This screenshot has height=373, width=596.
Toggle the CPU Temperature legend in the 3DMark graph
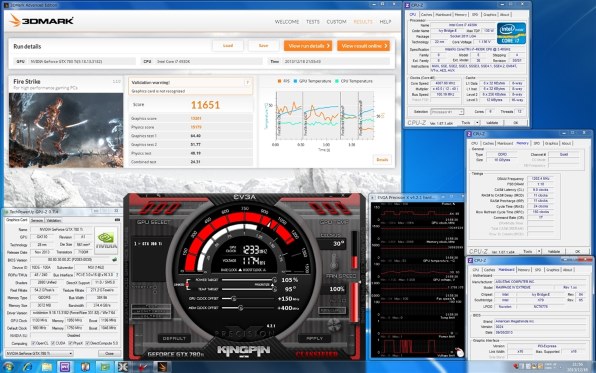pyautogui.click(x=354, y=81)
